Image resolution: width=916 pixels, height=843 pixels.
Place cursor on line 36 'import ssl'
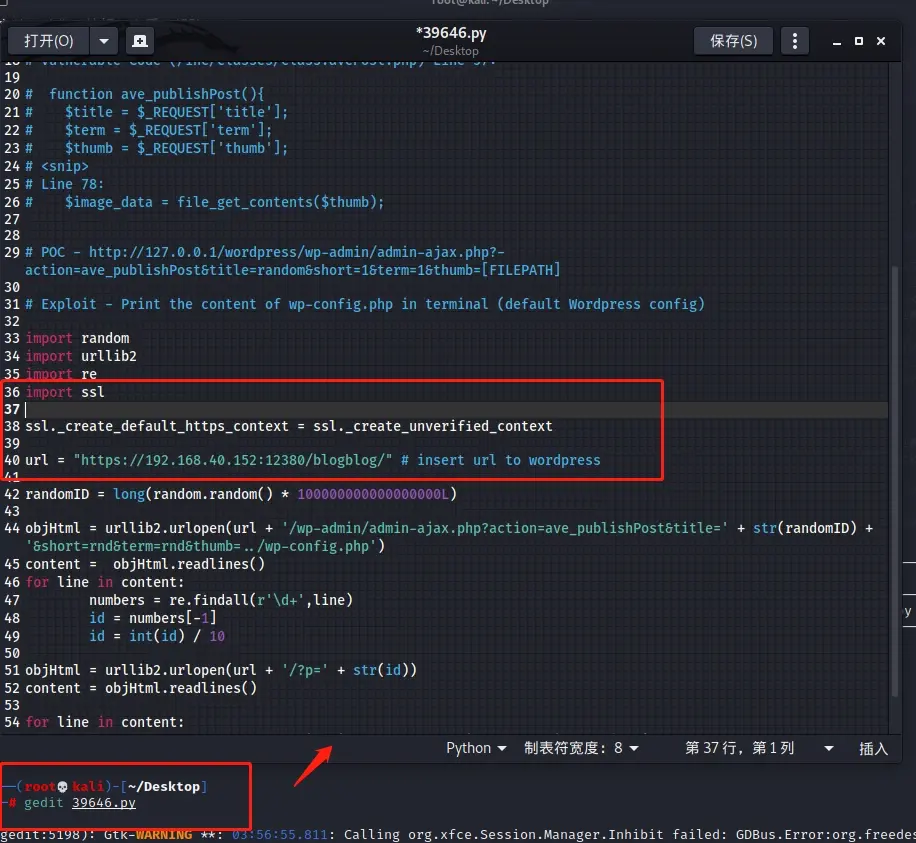(x=65, y=392)
